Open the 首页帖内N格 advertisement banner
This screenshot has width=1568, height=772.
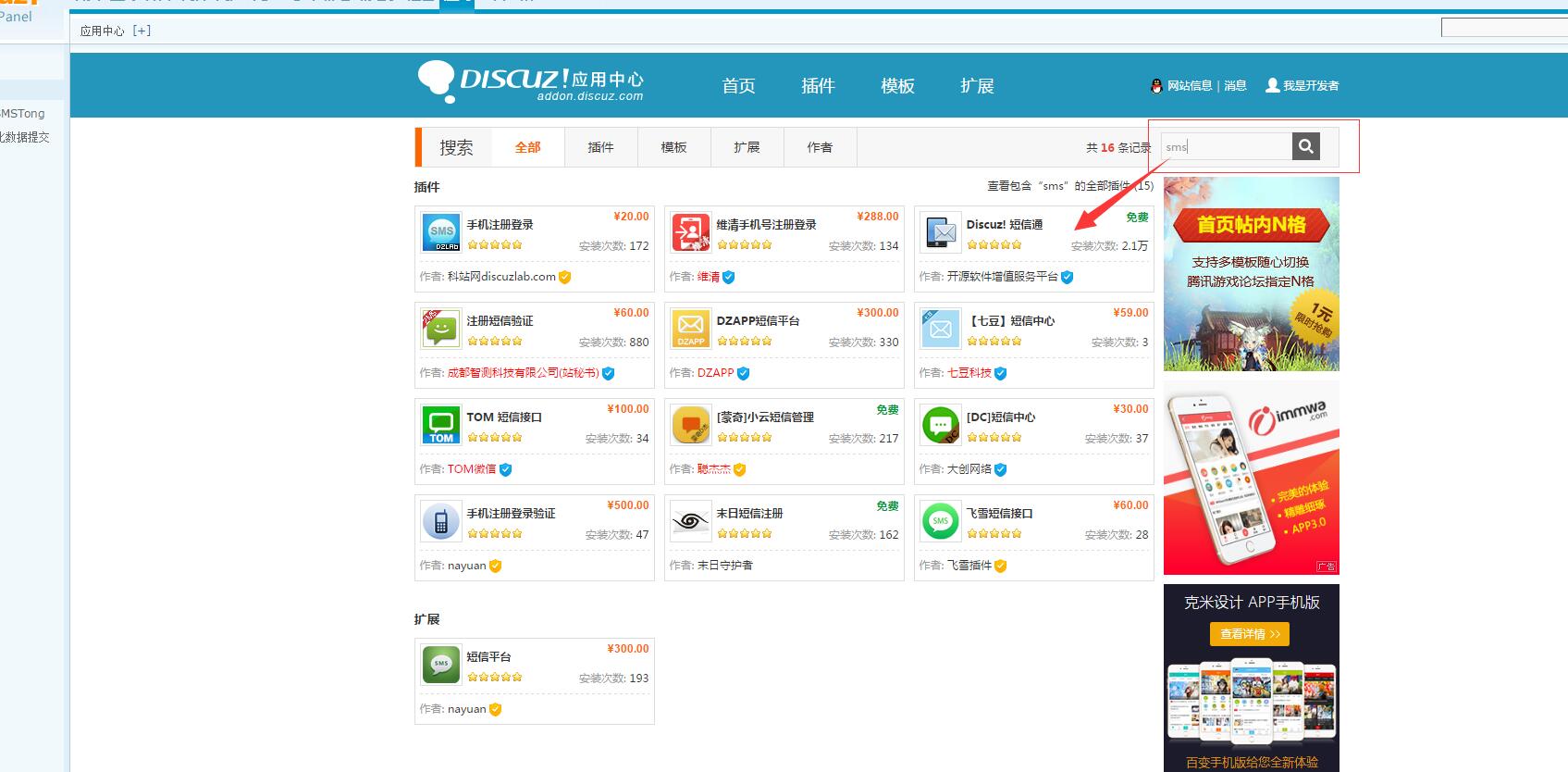(x=1252, y=274)
